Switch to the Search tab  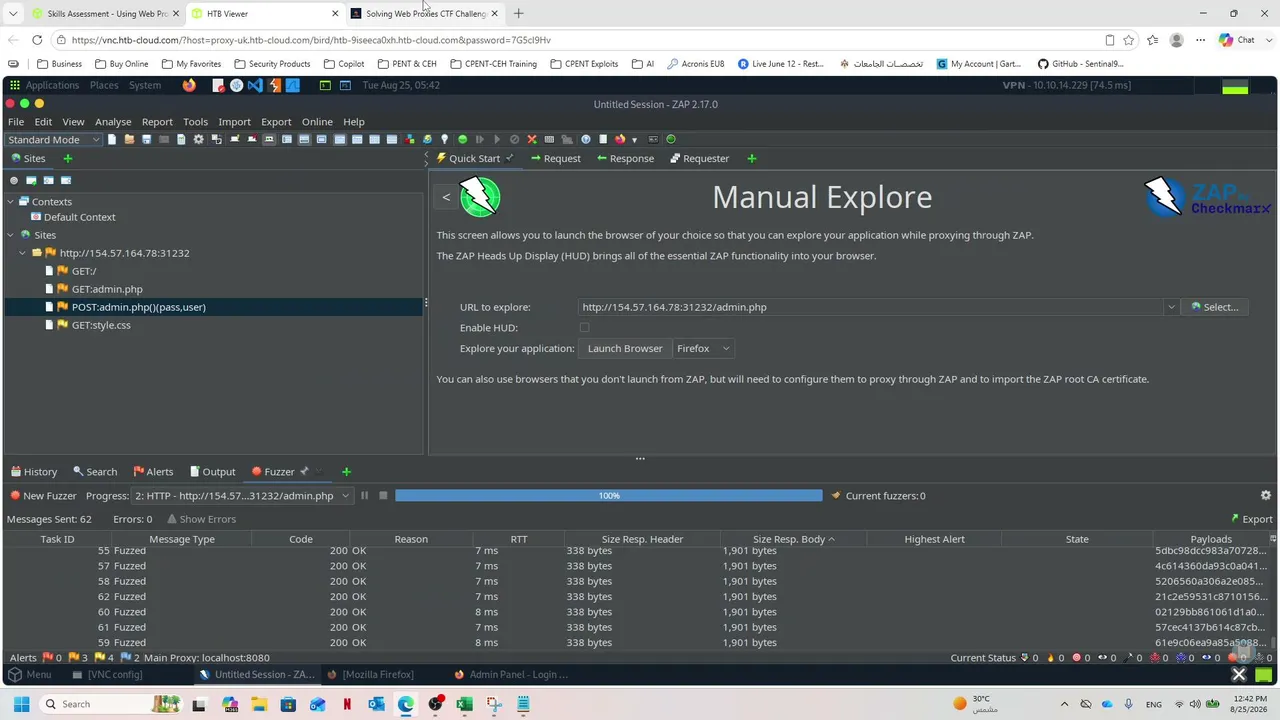[x=95, y=472]
